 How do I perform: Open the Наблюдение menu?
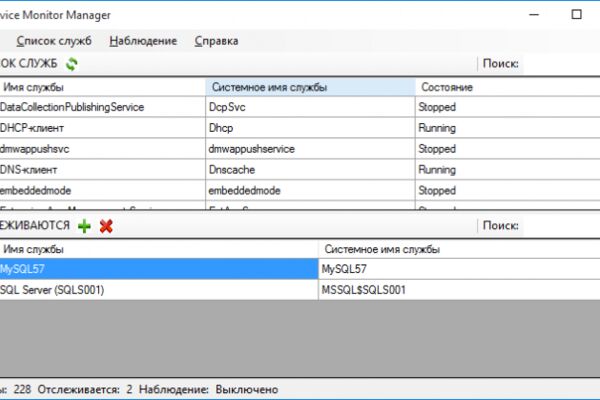[143, 41]
